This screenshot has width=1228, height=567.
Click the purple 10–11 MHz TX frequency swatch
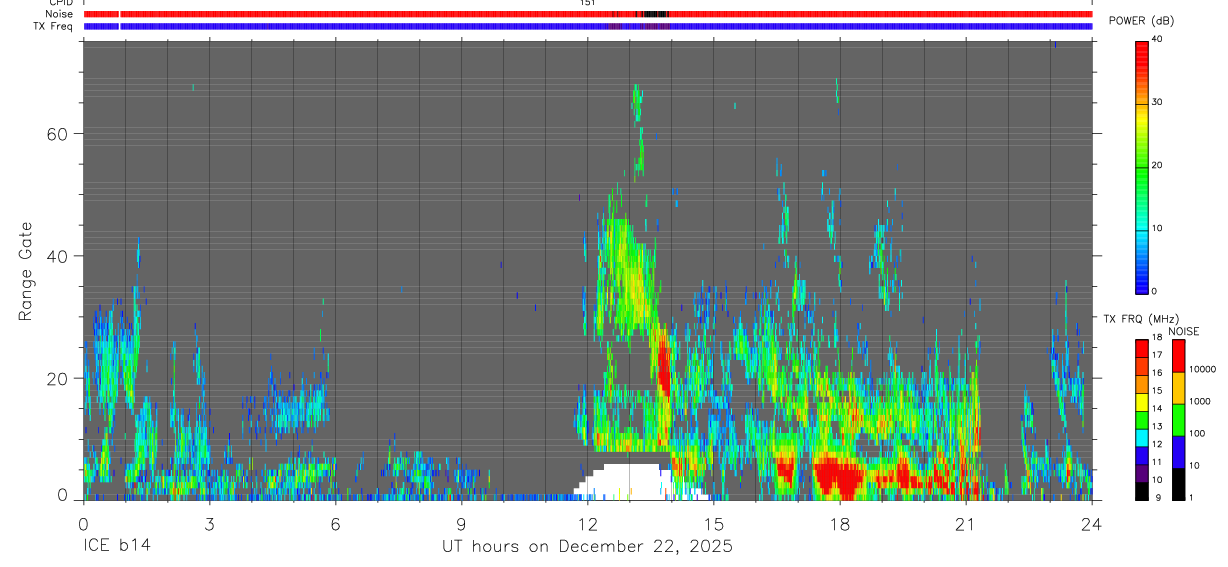pyautogui.click(x=1142, y=472)
